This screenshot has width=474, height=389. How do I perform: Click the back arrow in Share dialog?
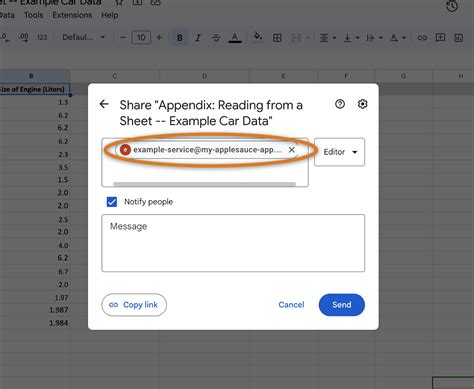coord(104,104)
